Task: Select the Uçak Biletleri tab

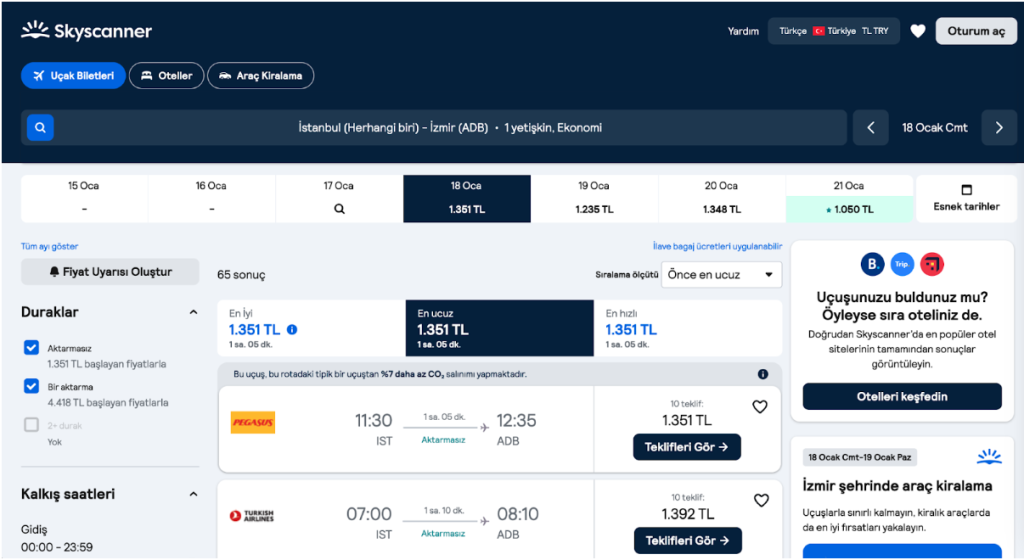Action: coord(73,76)
